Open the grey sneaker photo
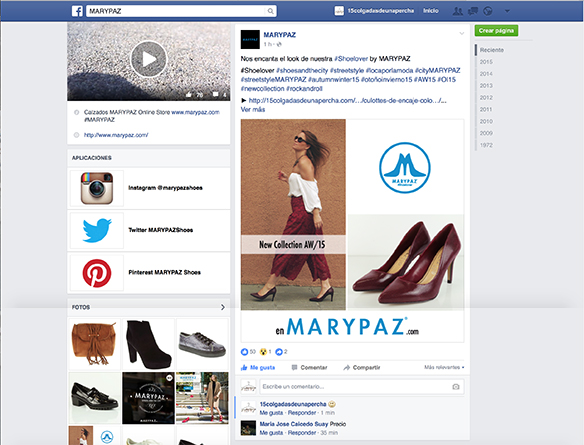 [202, 344]
